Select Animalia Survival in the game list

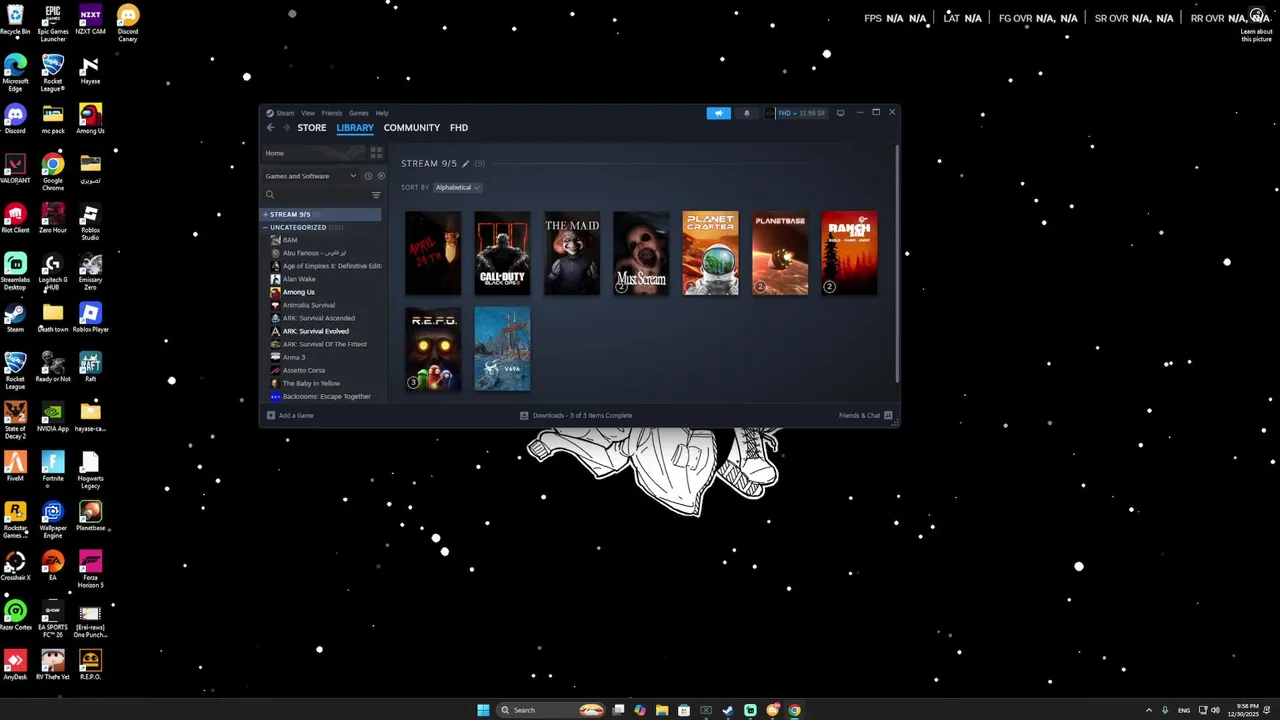point(308,305)
